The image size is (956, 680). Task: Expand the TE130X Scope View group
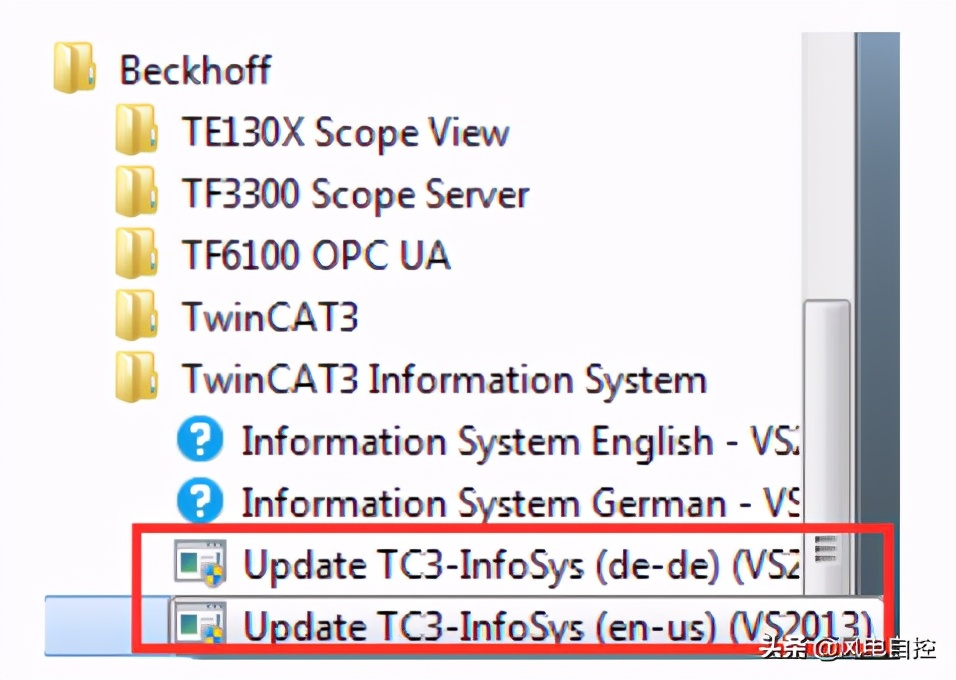[x=345, y=133]
